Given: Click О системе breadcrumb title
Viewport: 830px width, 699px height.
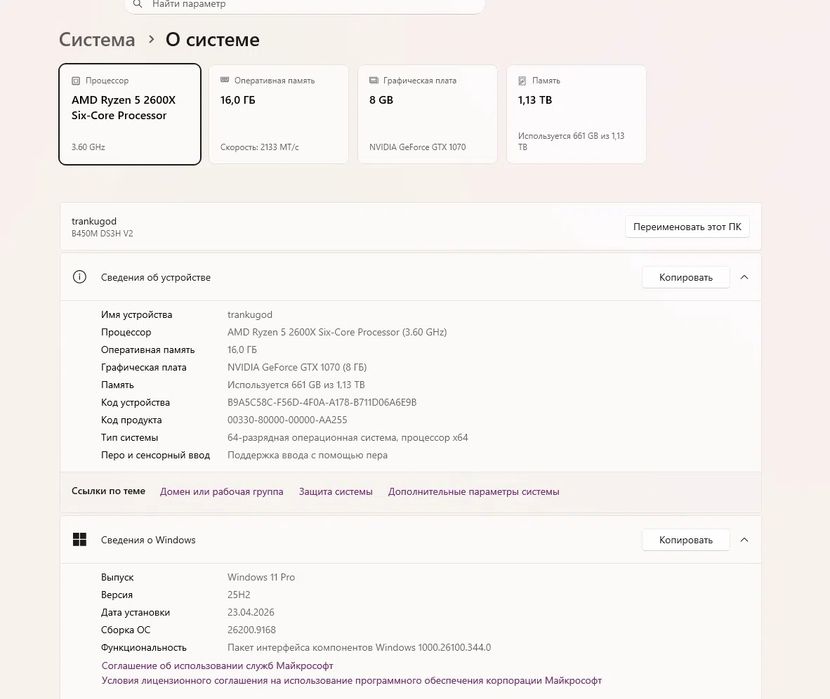Looking at the screenshot, I should (x=212, y=40).
